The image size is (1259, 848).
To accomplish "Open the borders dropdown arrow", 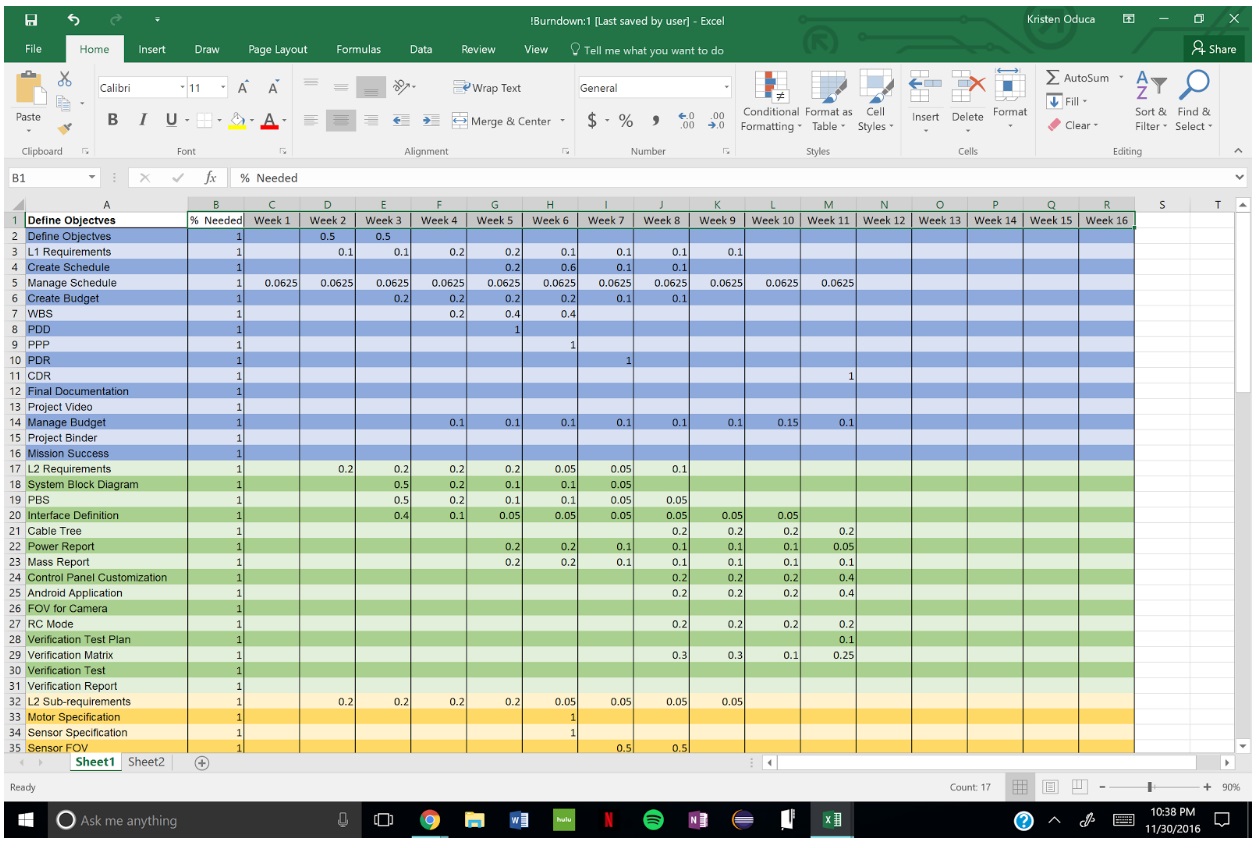I will click(x=219, y=121).
